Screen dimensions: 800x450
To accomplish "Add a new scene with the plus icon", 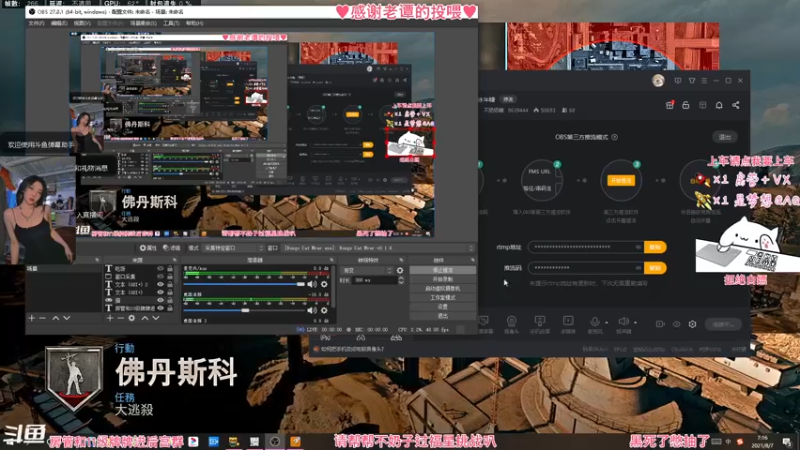I will pos(32,318).
